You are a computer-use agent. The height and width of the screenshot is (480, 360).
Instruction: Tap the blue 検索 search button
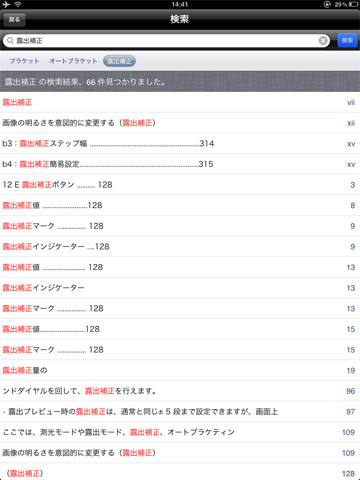coord(347,40)
